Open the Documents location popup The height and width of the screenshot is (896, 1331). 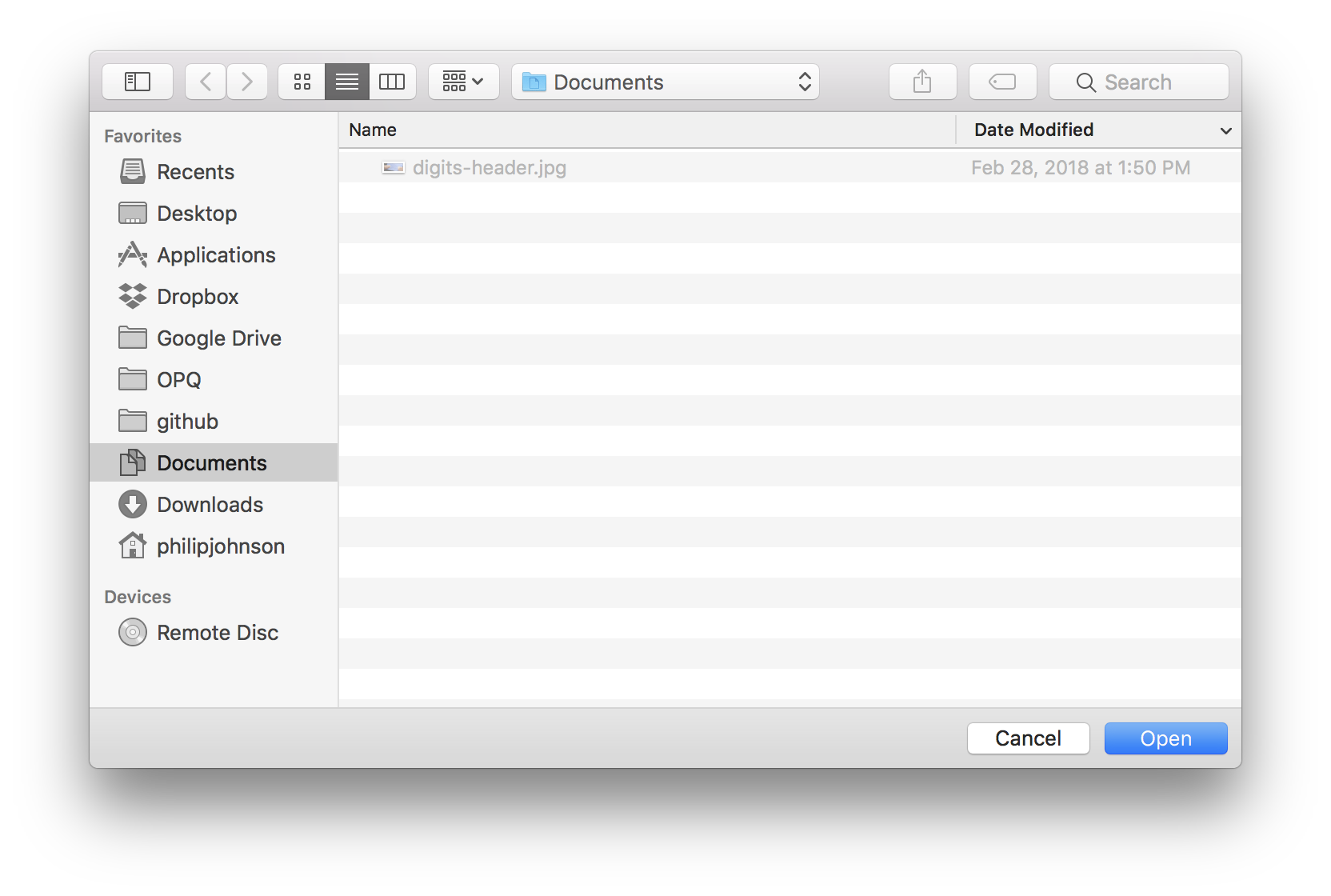665,82
